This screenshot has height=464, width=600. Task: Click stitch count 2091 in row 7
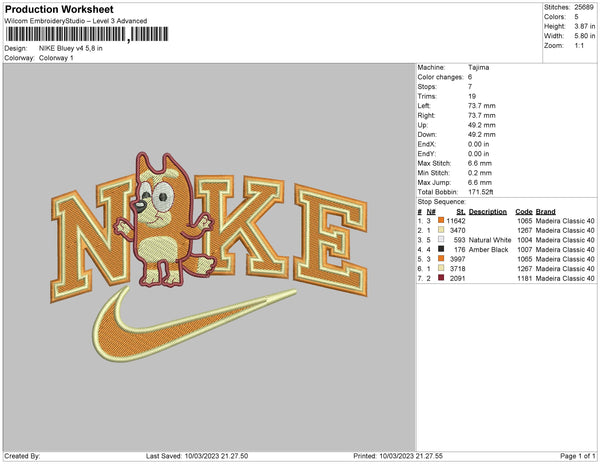pyautogui.click(x=457, y=278)
